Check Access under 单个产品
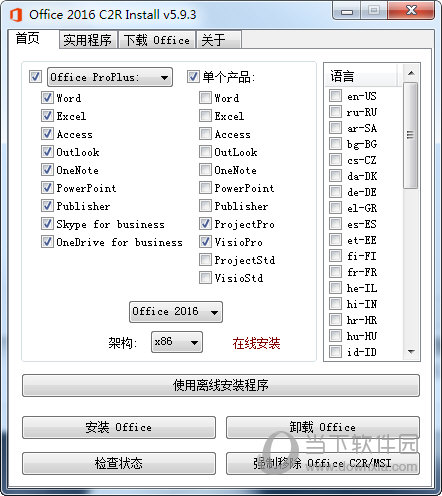This screenshot has width=442, height=496. click(205, 133)
